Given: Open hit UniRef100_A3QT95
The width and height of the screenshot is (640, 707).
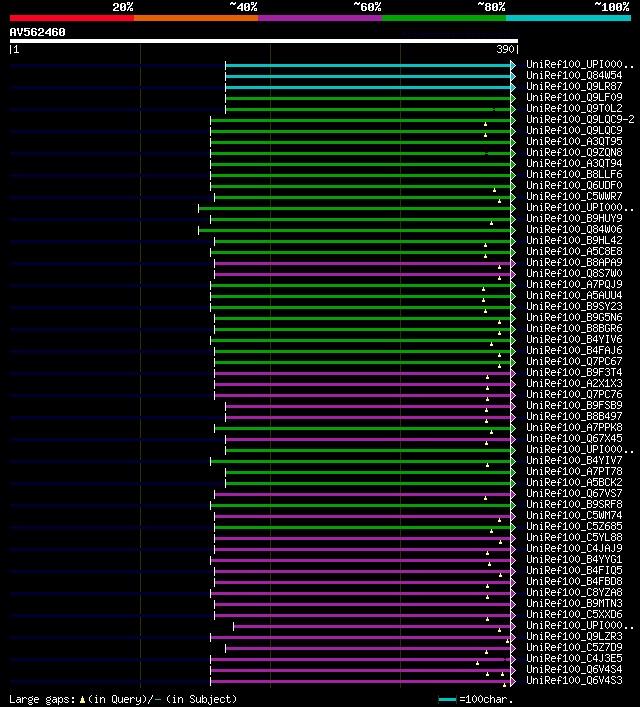Looking at the screenshot, I should tap(574, 142).
